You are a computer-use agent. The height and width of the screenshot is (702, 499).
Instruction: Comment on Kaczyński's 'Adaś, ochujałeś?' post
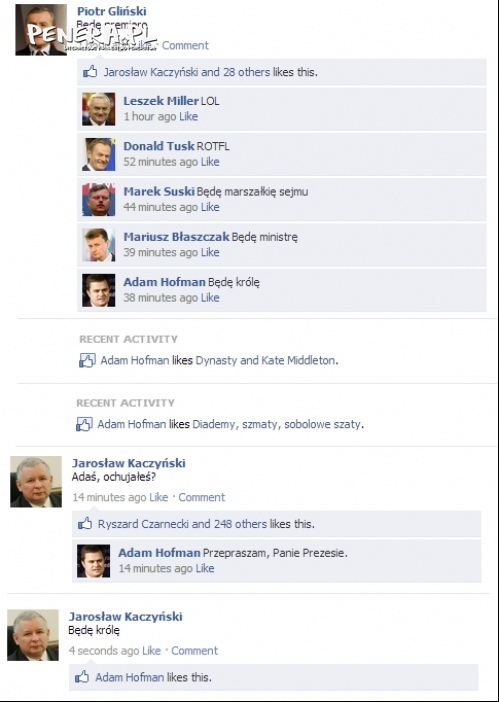[x=202, y=497]
